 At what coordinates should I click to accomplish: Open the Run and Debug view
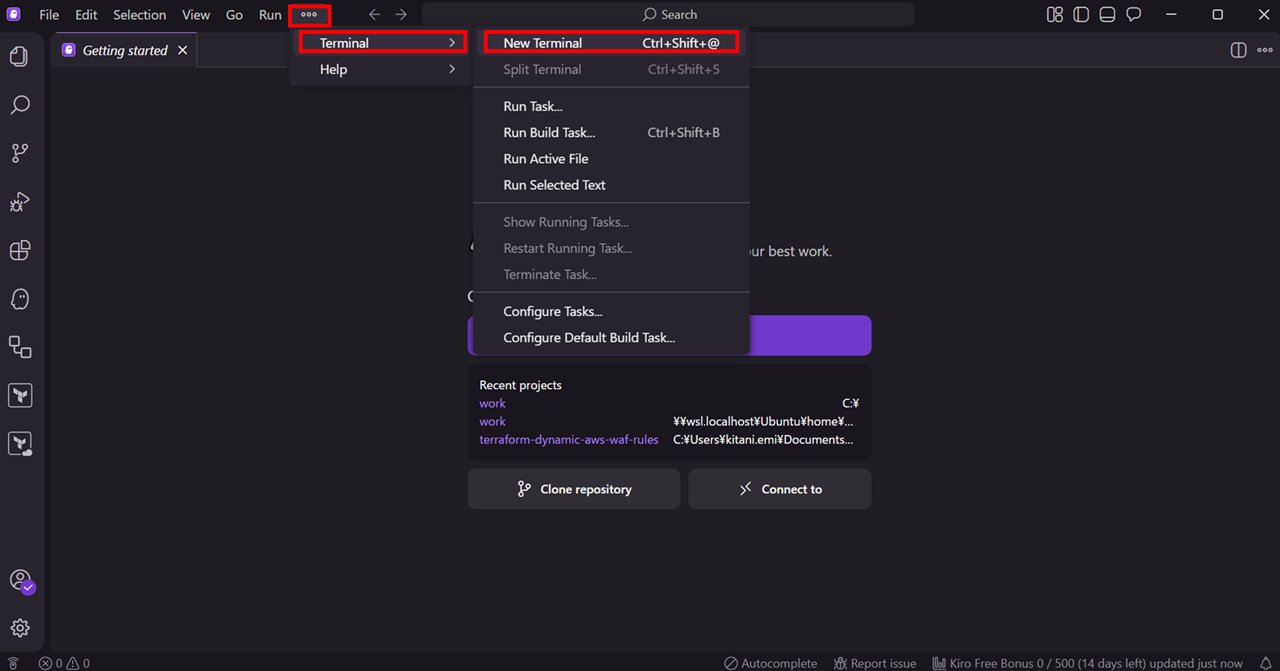click(19, 202)
